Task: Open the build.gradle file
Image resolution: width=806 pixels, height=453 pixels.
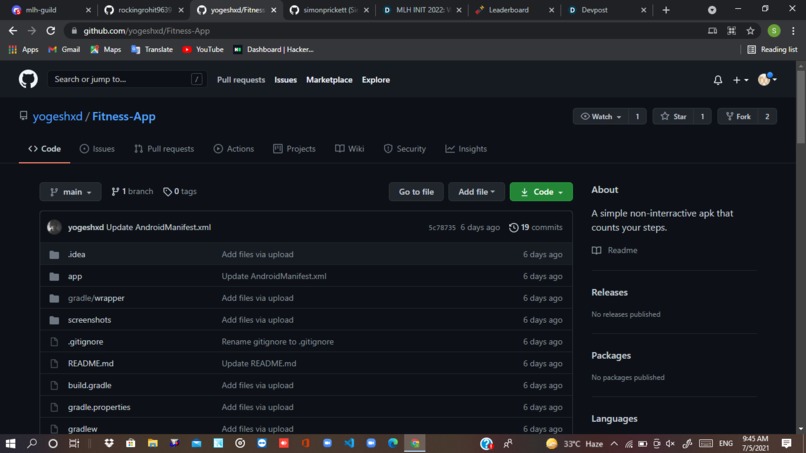Action: pyautogui.click(x=89, y=385)
